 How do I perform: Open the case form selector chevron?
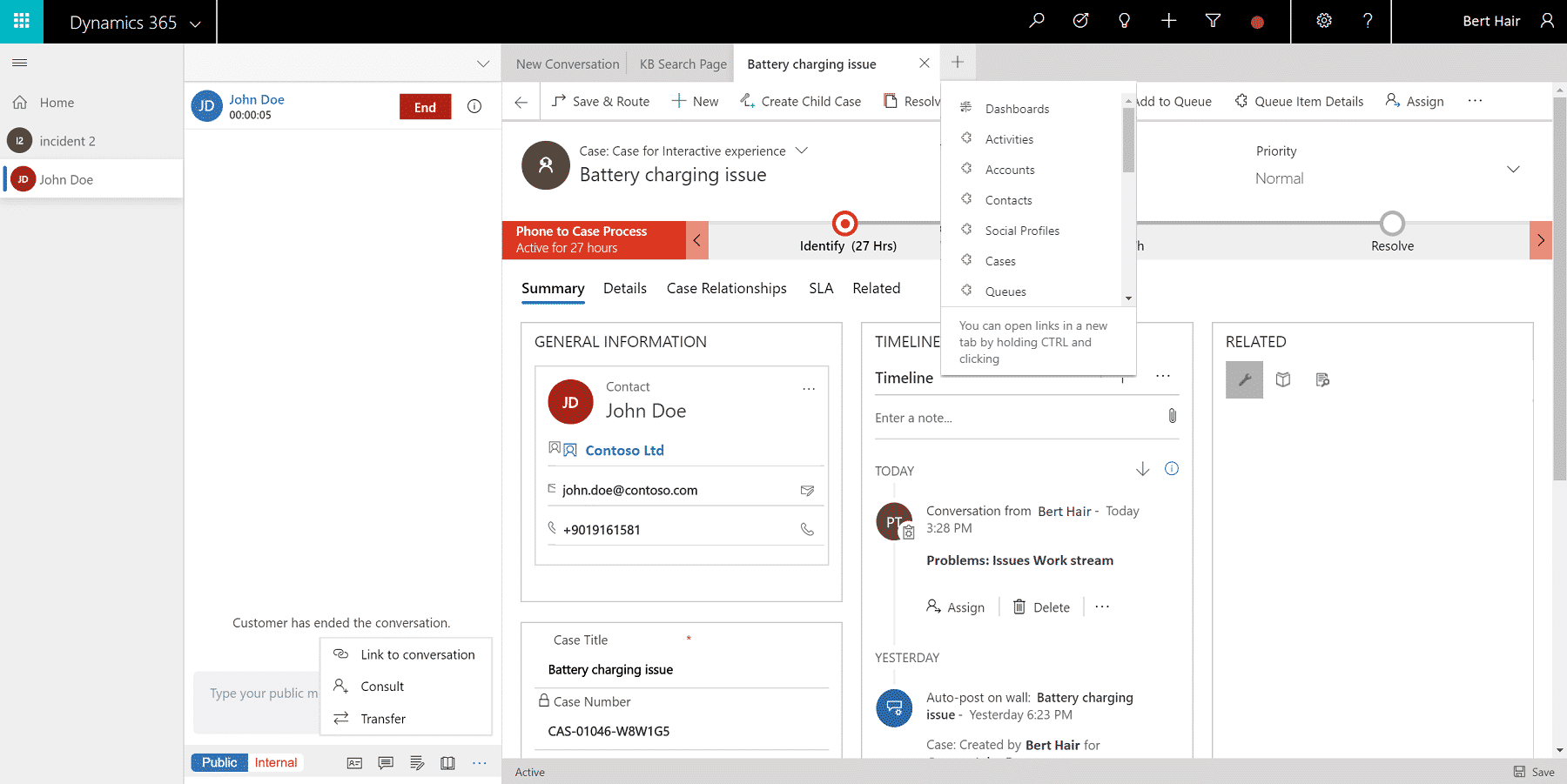(802, 151)
